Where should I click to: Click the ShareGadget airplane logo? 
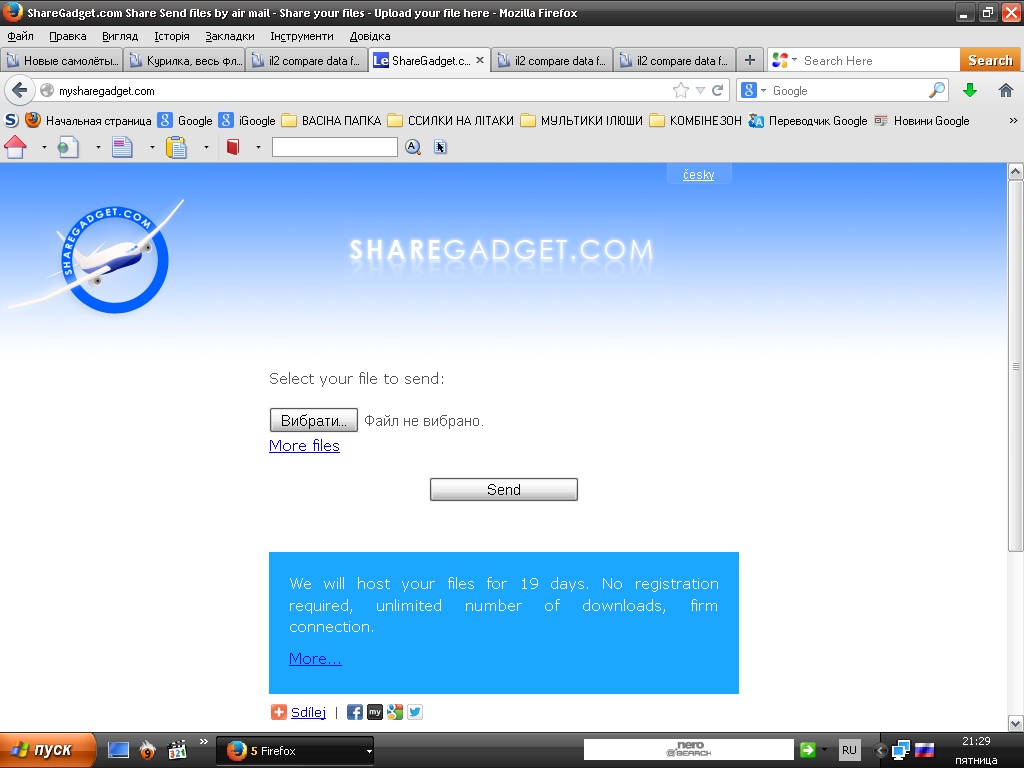click(x=98, y=256)
